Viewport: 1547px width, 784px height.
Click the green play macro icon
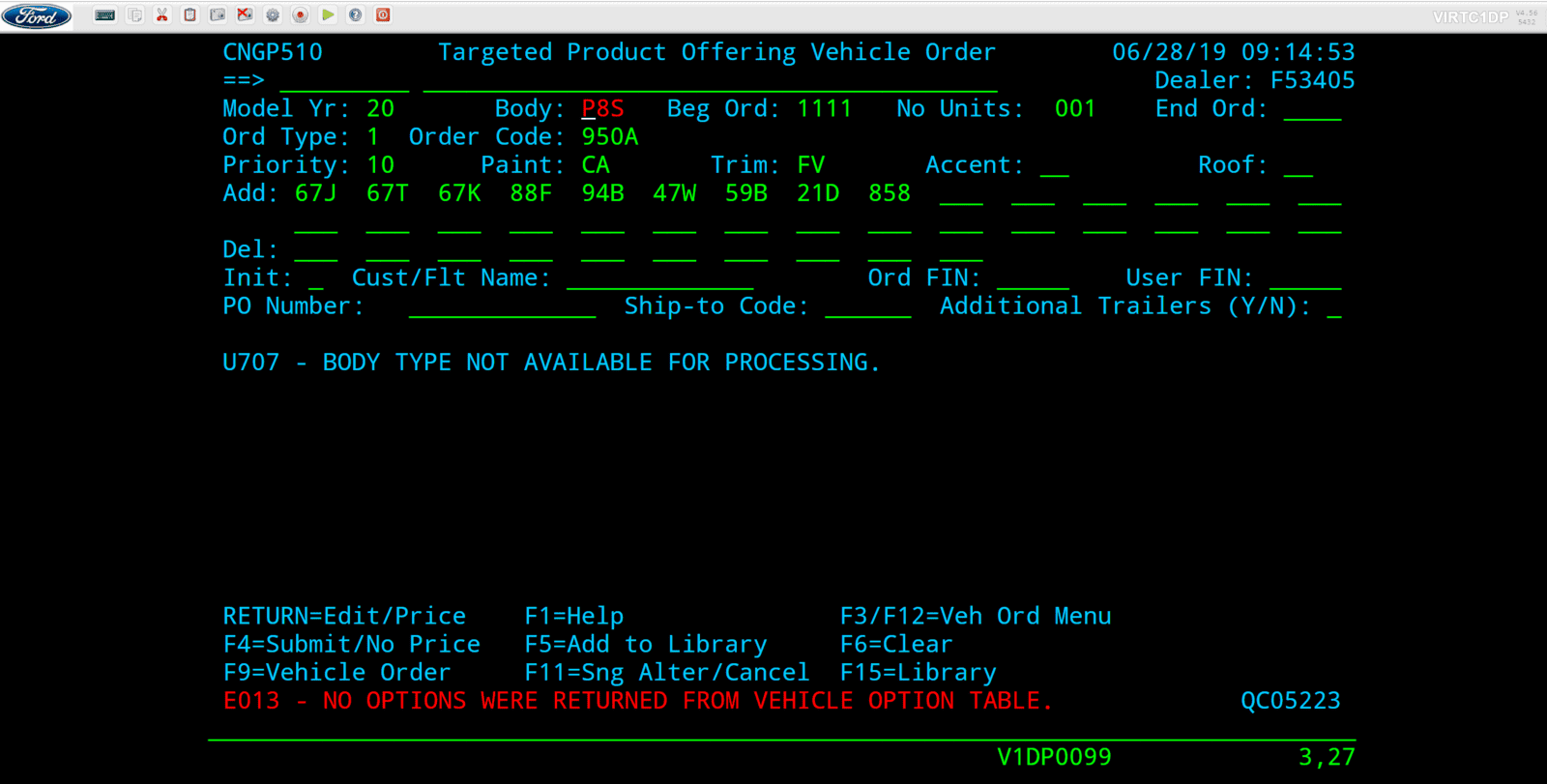point(328,15)
